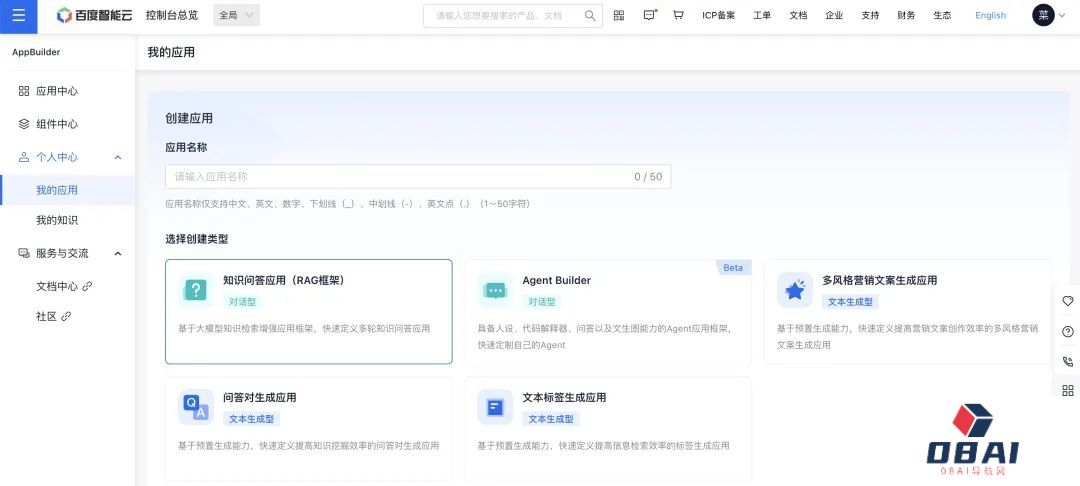
Task: Open the message notification icon
Action: click(x=649, y=16)
